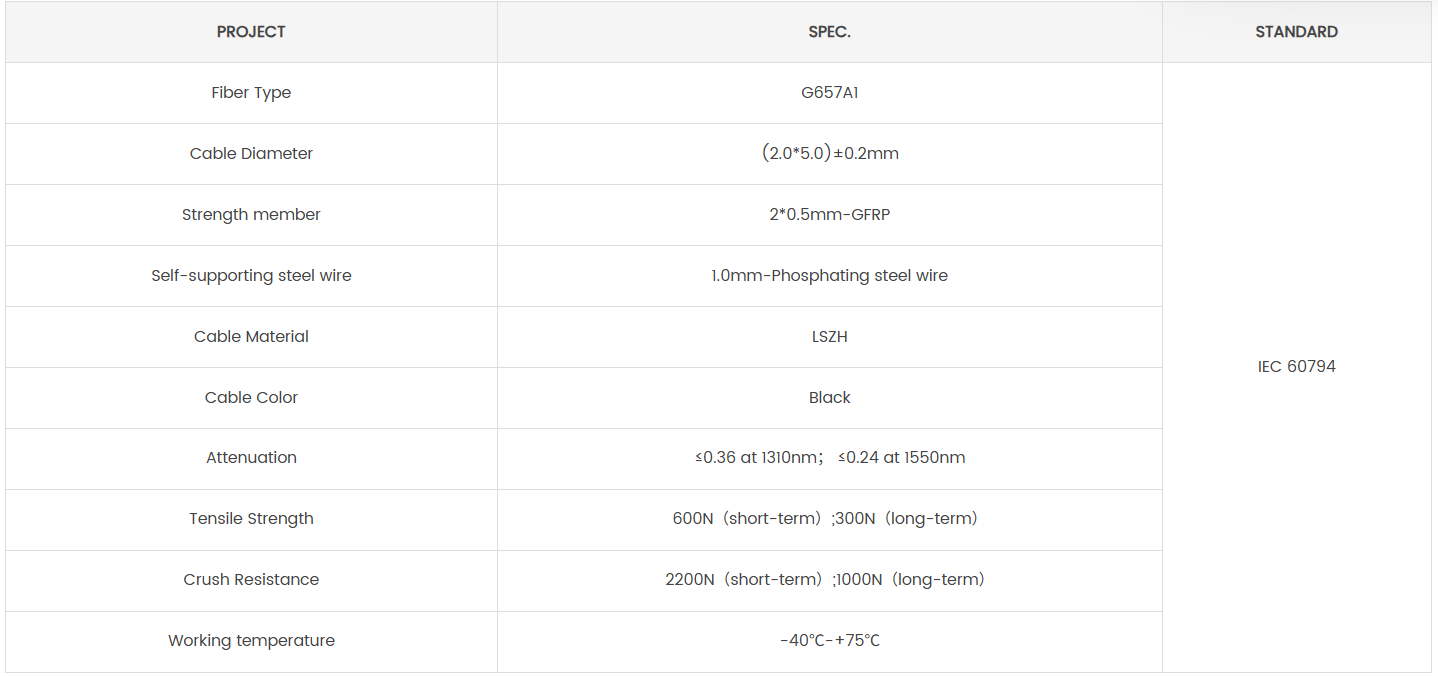The image size is (1438, 677).
Task: Select the Attenuation row label
Action: click(x=251, y=458)
